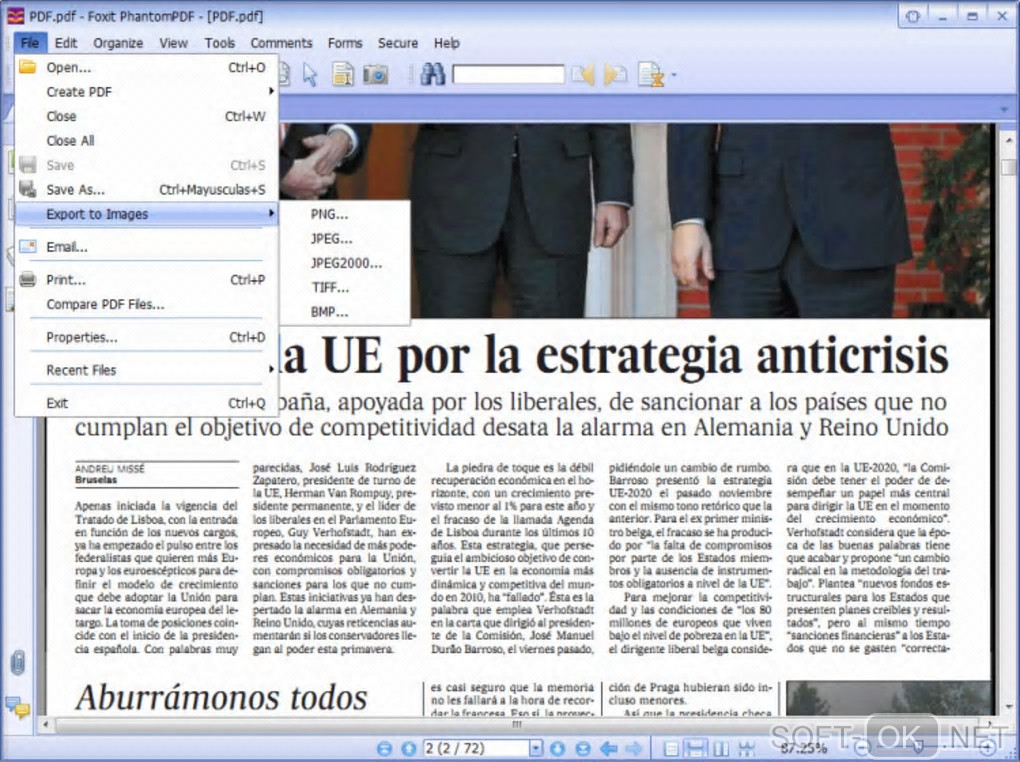
Task: Click the find next arrow icon
Action: pos(615,75)
